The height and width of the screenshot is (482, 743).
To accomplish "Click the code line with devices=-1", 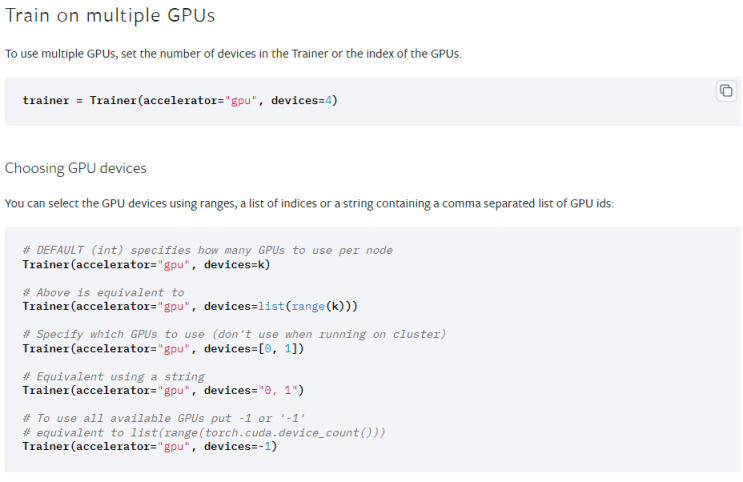I will [150, 446].
